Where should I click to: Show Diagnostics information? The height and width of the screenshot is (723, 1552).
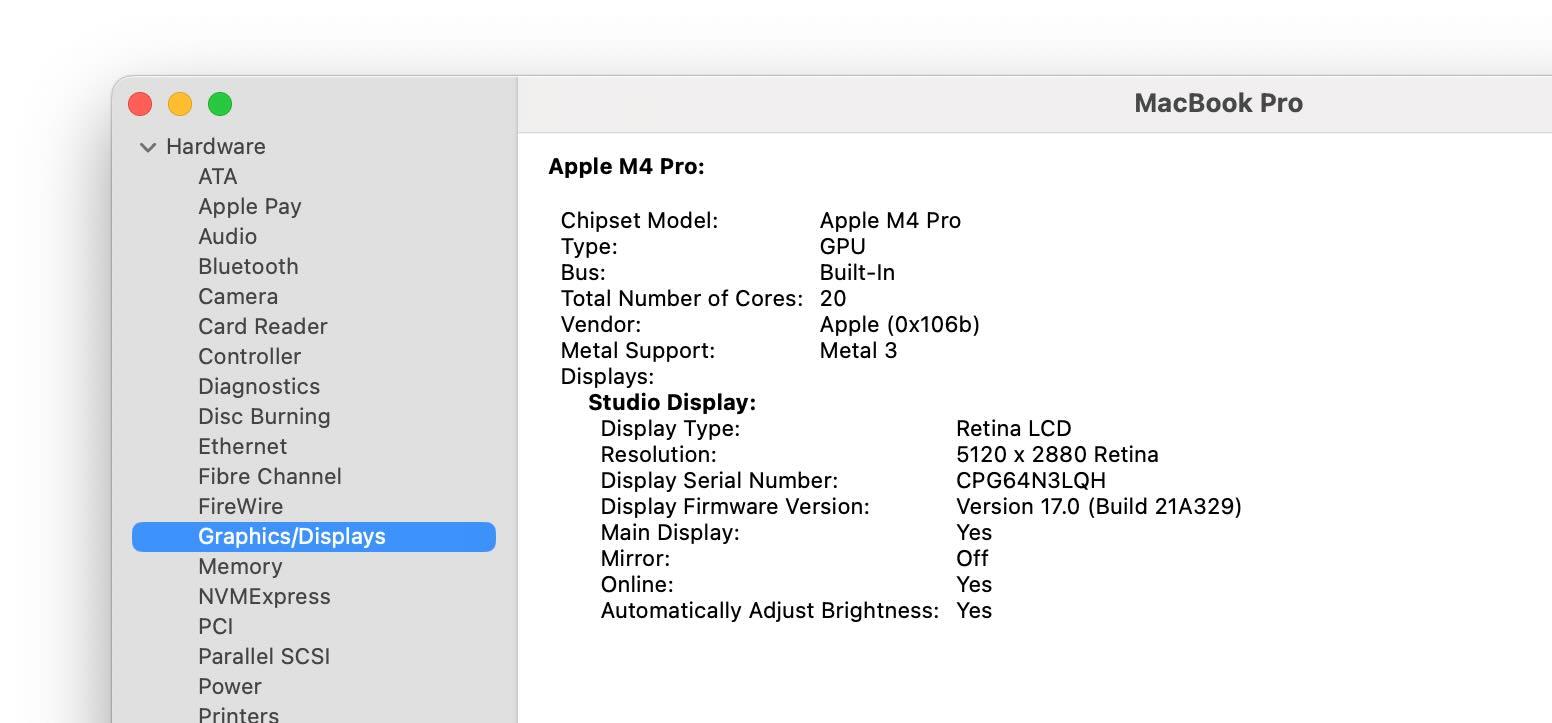259,386
